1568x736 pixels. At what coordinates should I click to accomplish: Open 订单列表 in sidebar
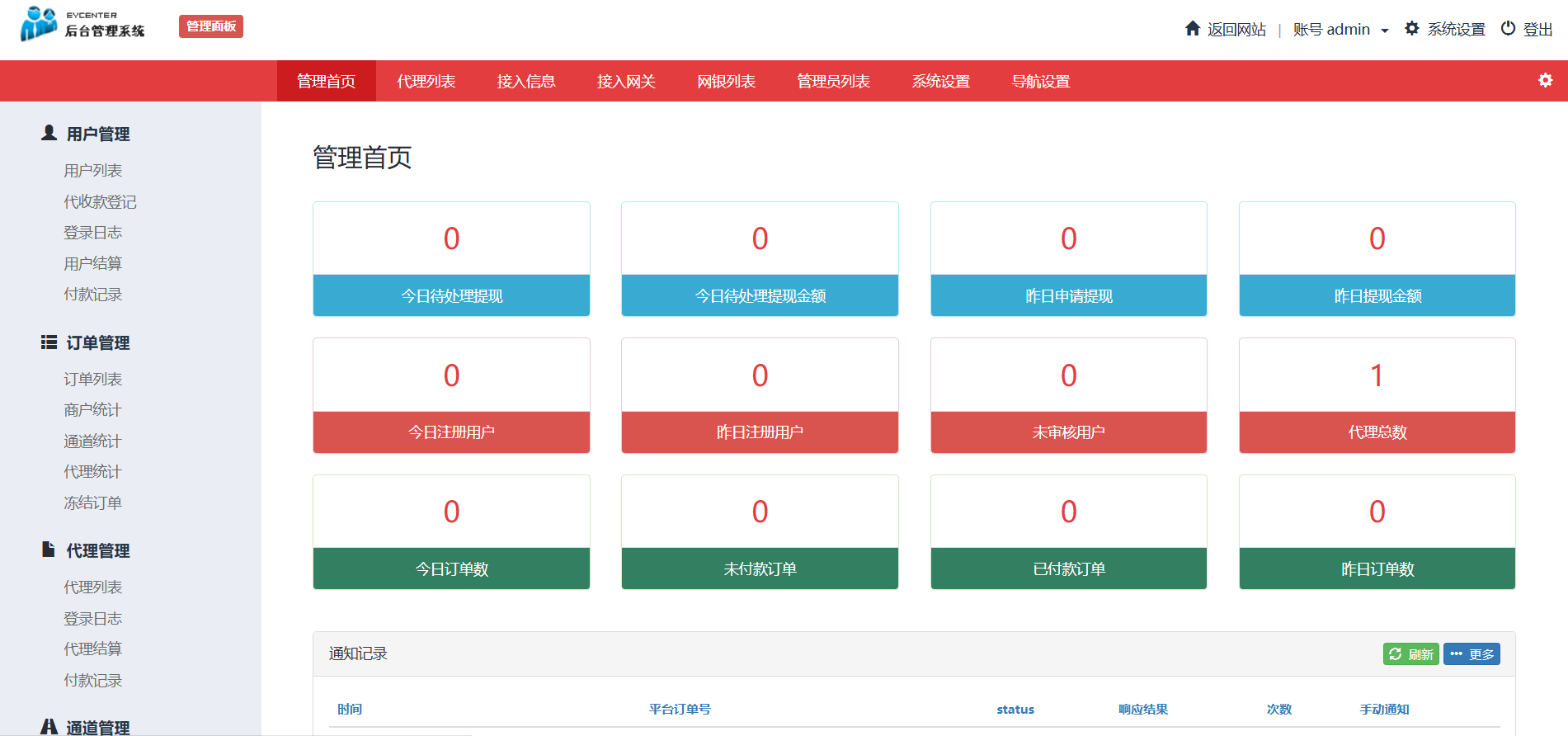(93, 380)
